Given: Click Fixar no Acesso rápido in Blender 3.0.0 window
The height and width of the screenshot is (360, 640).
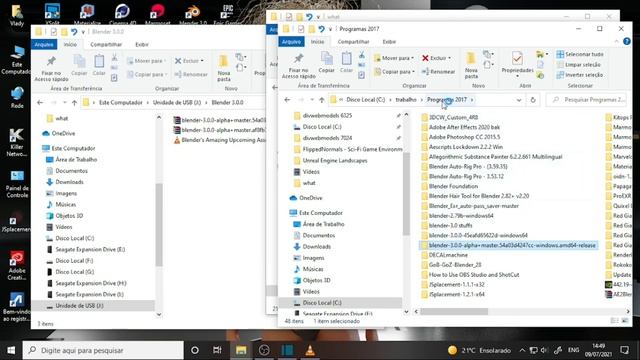Looking at the screenshot, I should click(51, 69).
